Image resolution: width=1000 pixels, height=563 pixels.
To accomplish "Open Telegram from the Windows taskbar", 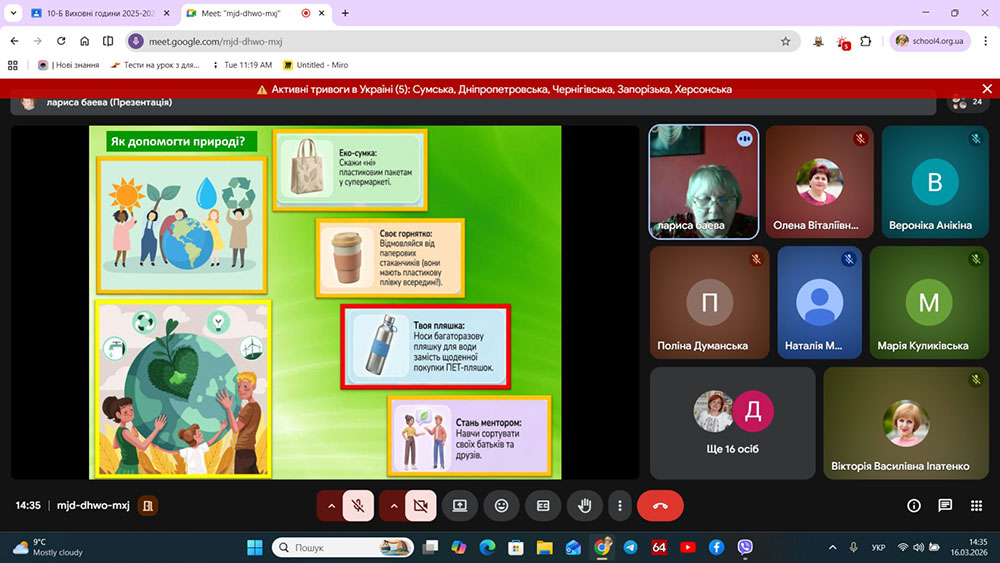I will pyautogui.click(x=630, y=547).
